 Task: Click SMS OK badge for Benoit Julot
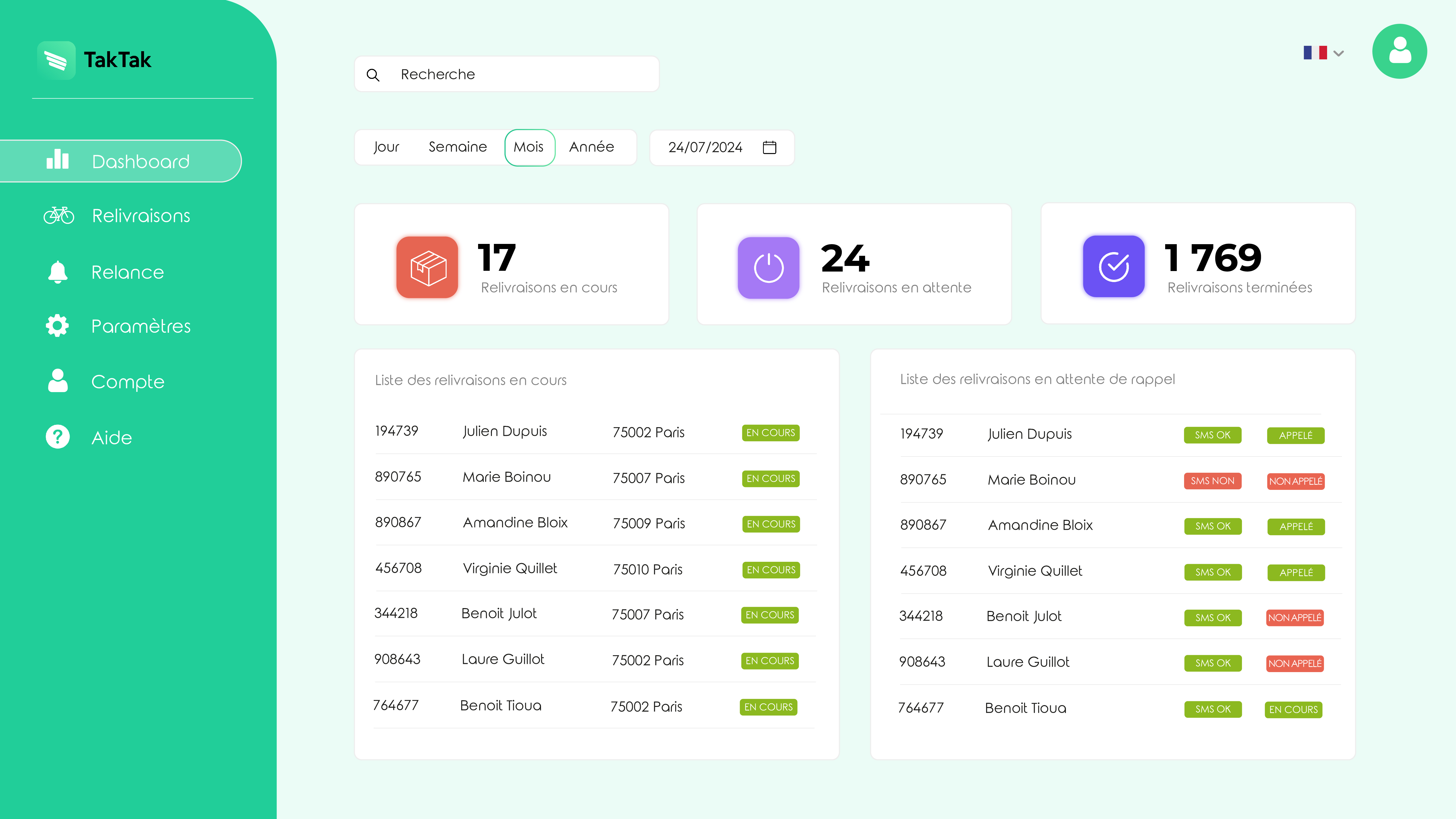pos(1213,618)
